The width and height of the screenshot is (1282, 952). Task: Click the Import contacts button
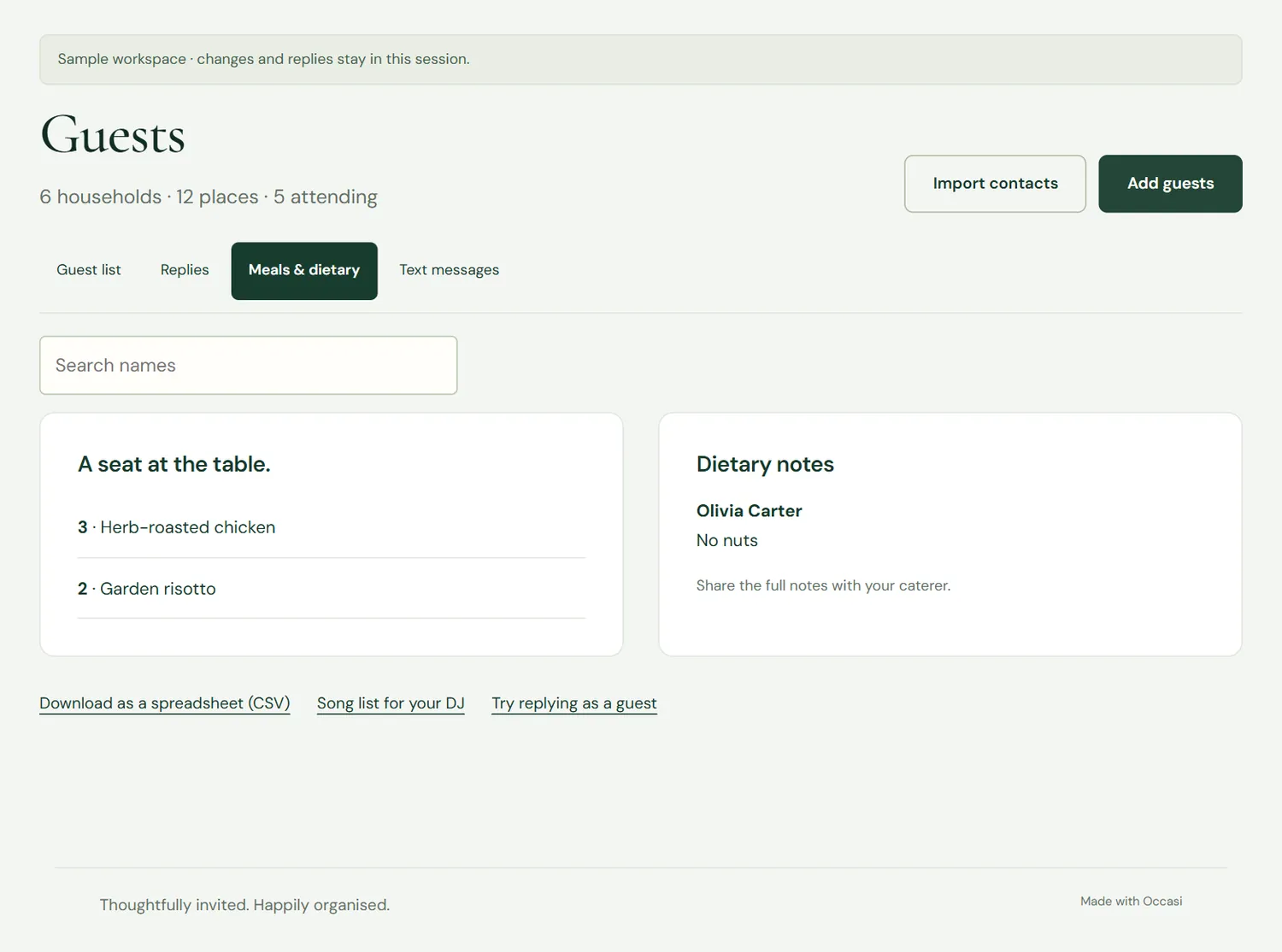(x=995, y=184)
